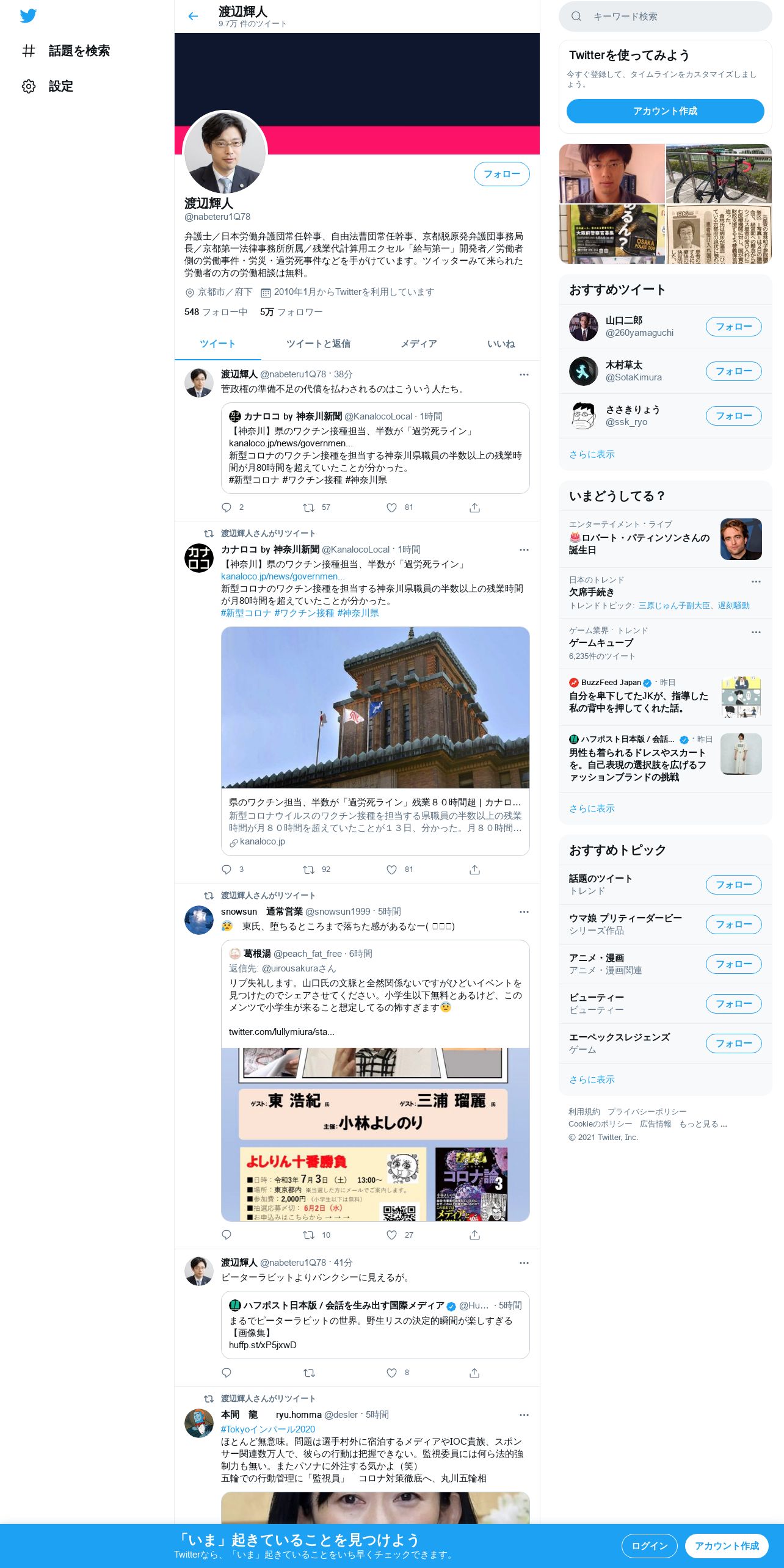Click ログイン button in bottom banner

click(649, 1545)
